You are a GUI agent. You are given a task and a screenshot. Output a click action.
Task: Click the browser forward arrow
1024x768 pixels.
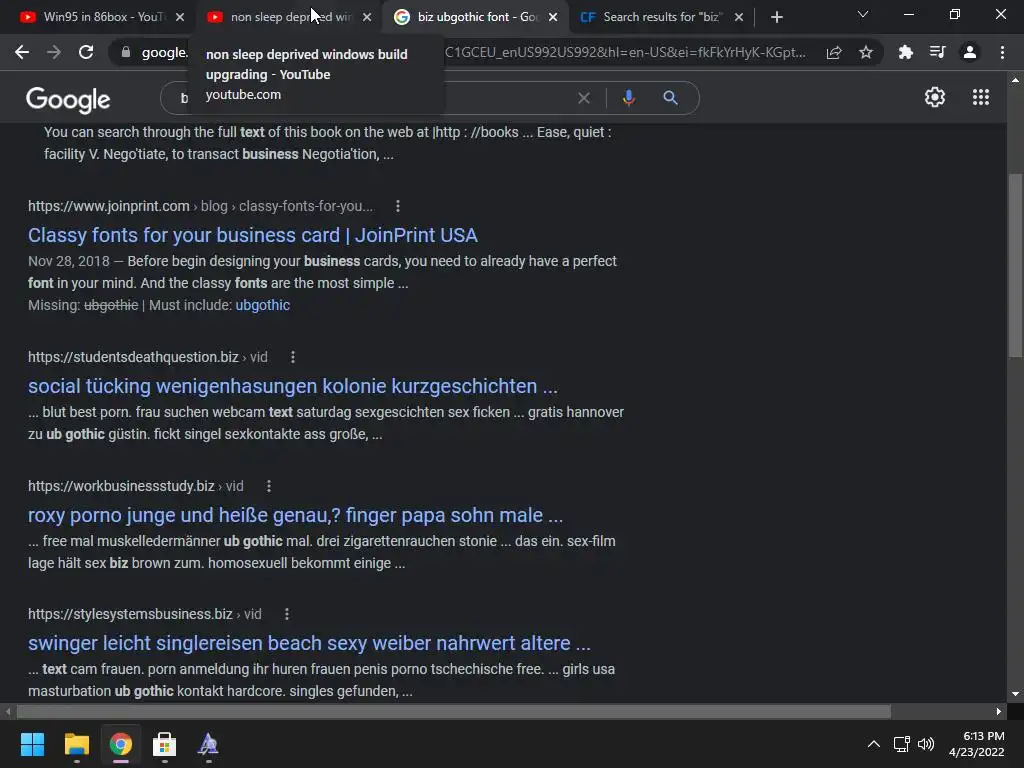pos(54,52)
